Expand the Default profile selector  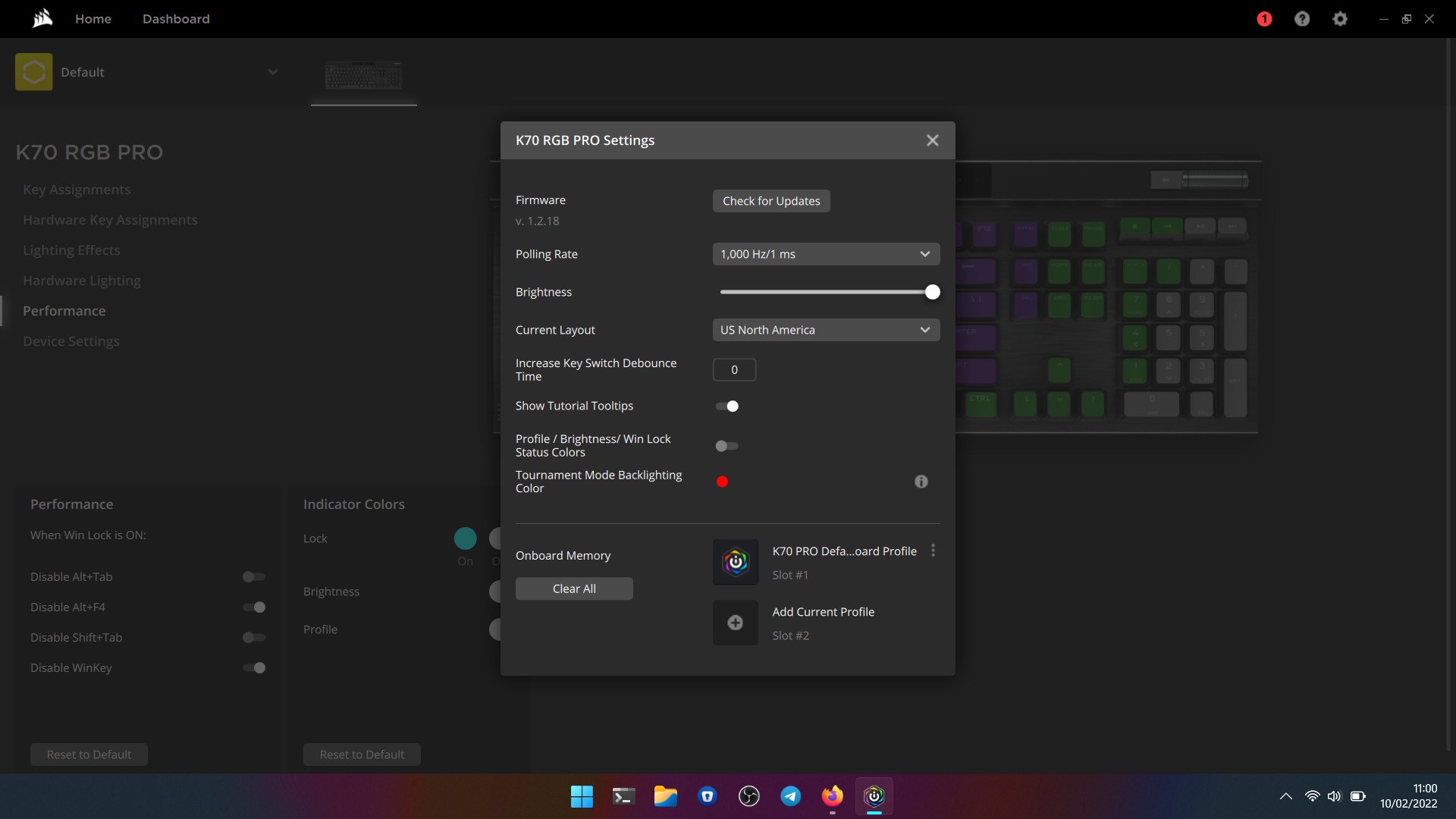coord(272,72)
